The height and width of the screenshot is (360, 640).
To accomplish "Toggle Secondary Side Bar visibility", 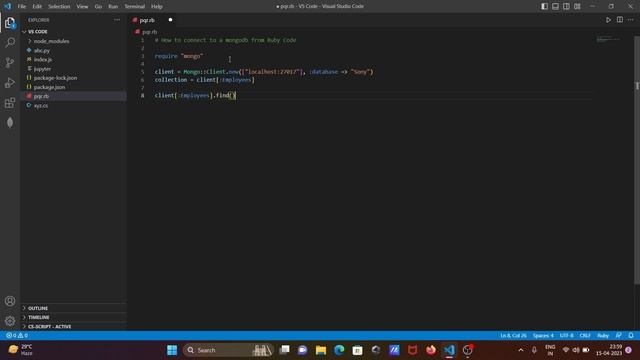I will [x=566, y=6].
